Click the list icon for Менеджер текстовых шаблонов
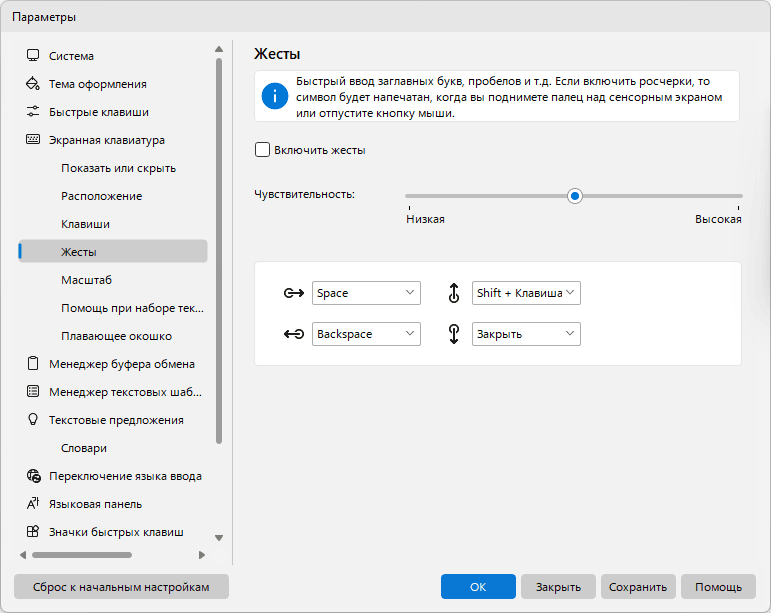Image resolution: width=771 pixels, height=613 pixels. 33,392
